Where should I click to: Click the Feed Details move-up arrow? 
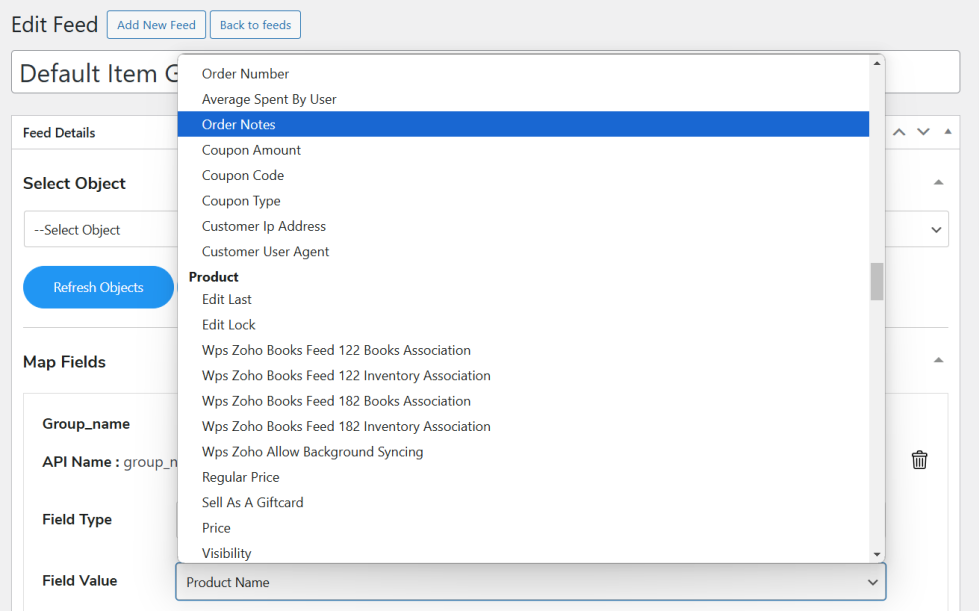(x=899, y=132)
